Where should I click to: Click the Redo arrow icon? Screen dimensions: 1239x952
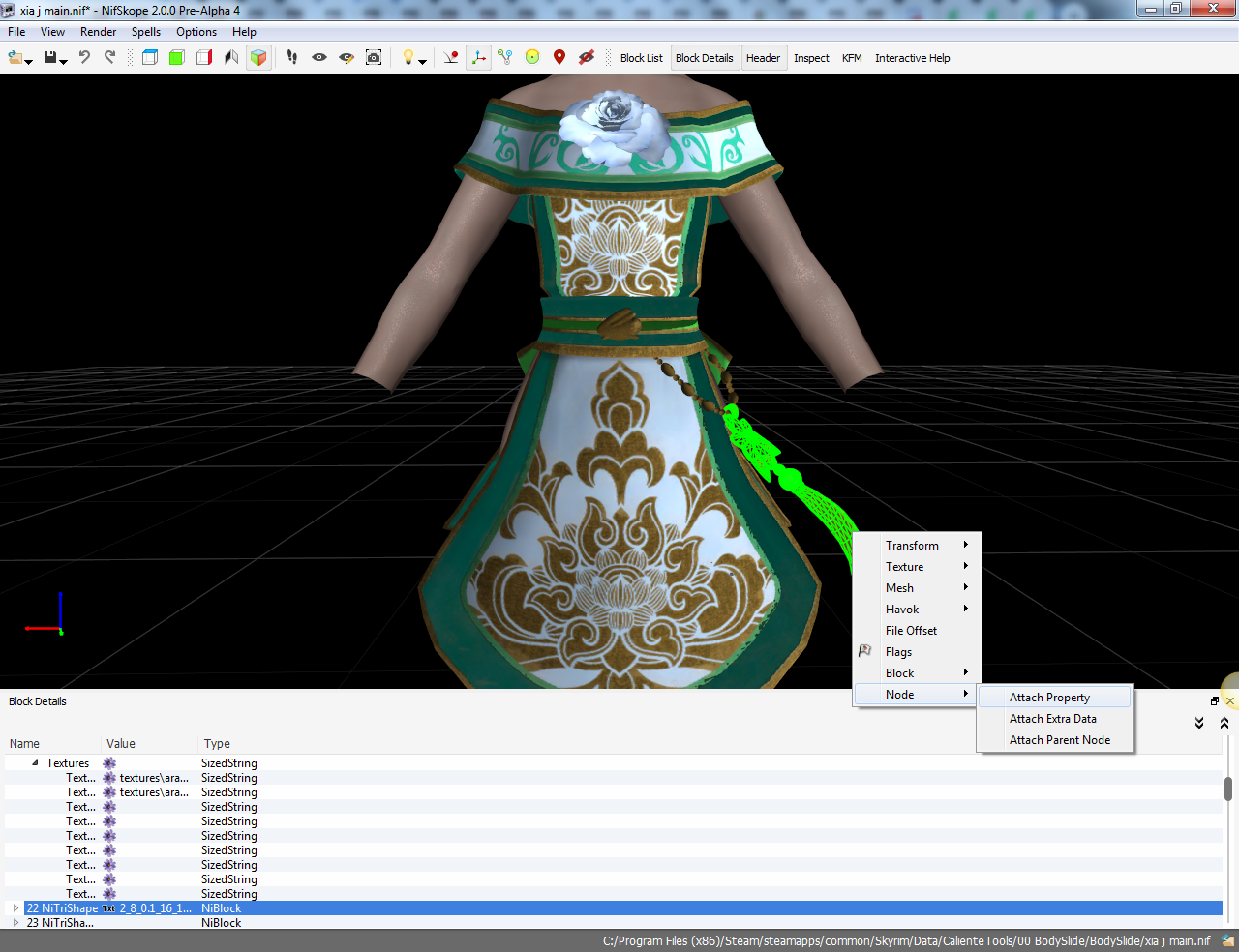tap(109, 58)
